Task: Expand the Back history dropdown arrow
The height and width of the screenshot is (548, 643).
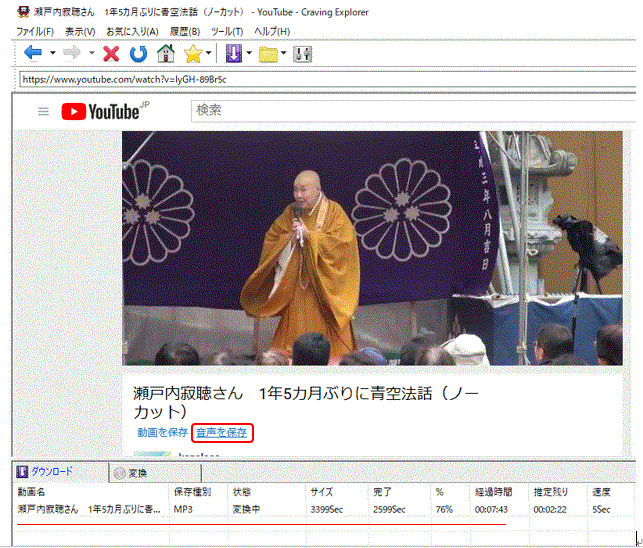Action: pyautogui.click(x=52, y=53)
